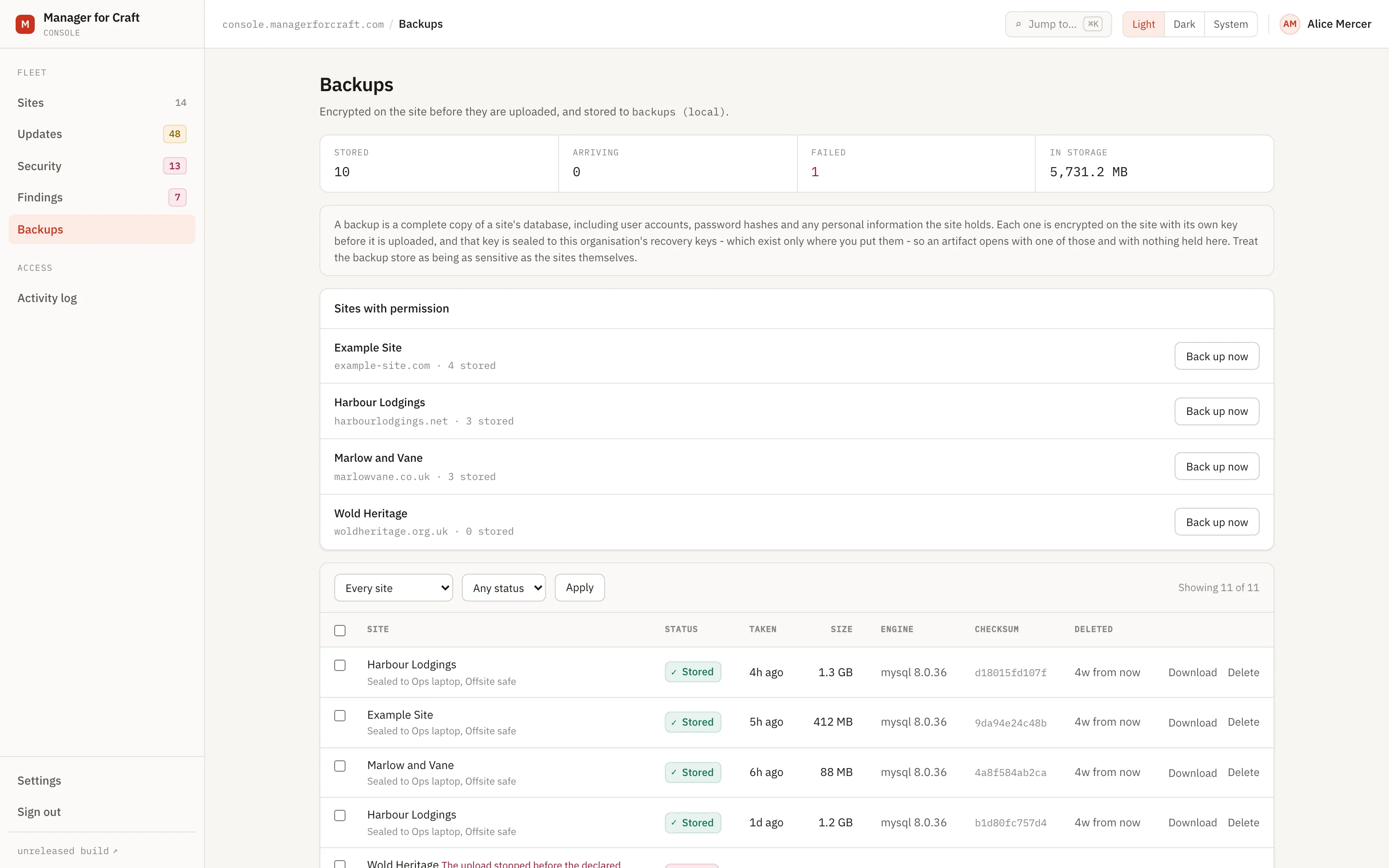Viewport: 1389px width, 868px height.
Task: Click Sign out
Action: click(102, 812)
